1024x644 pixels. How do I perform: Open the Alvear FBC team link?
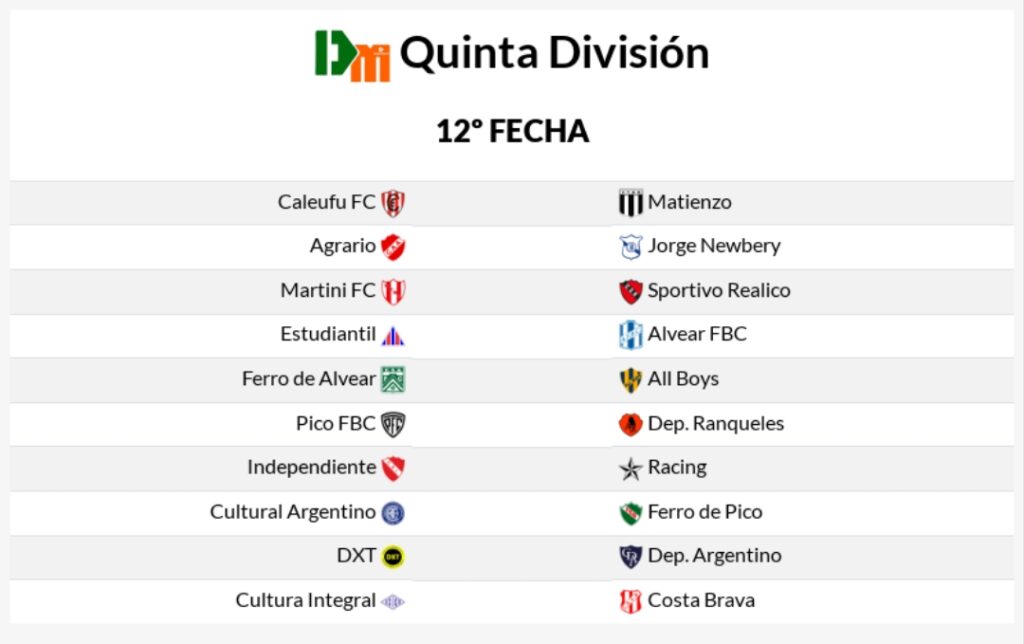(697, 335)
